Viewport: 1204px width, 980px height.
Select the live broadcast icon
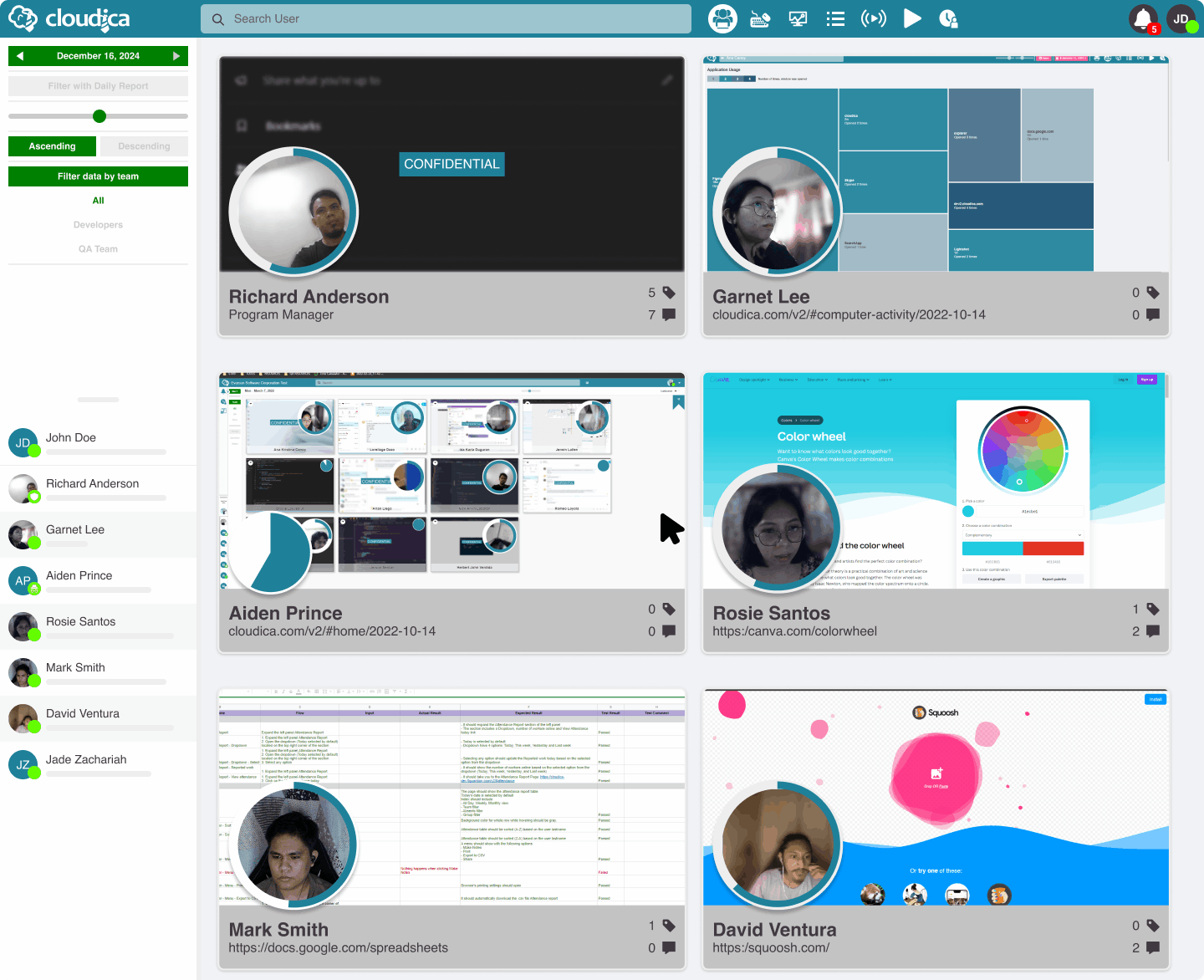(x=874, y=18)
